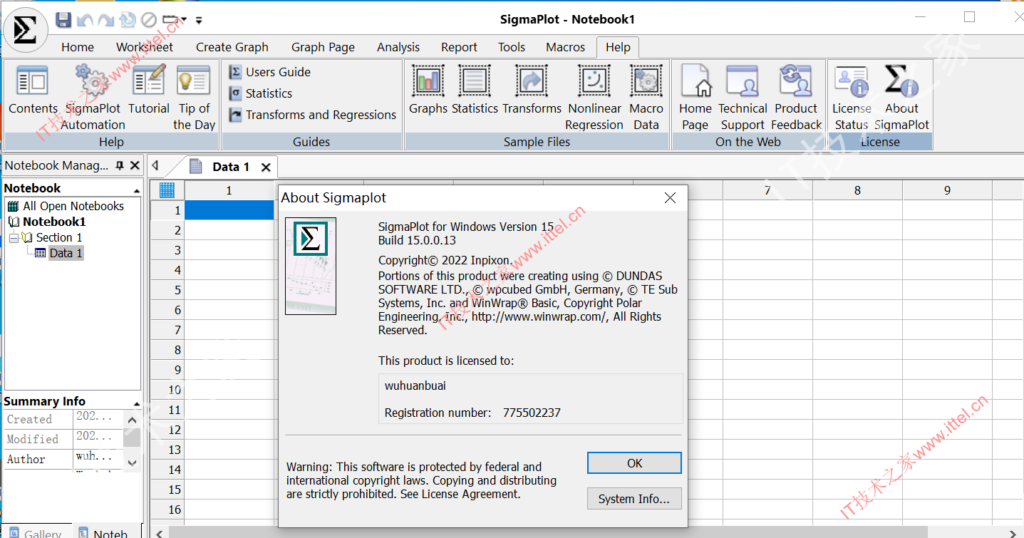Screen dimensions: 1024x538
Task: Open the Quick Access Toolbar customize dropdown
Action: (198, 20)
